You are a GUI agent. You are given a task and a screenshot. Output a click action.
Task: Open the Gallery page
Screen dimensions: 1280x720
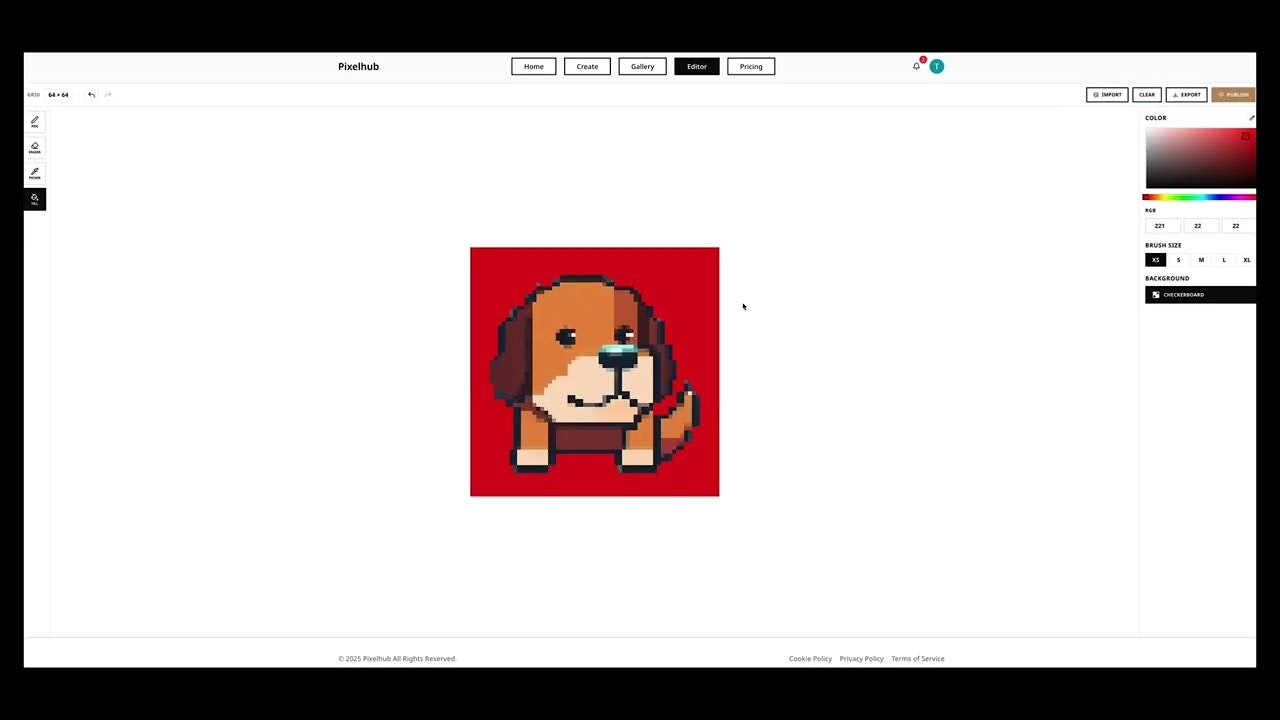point(642,66)
